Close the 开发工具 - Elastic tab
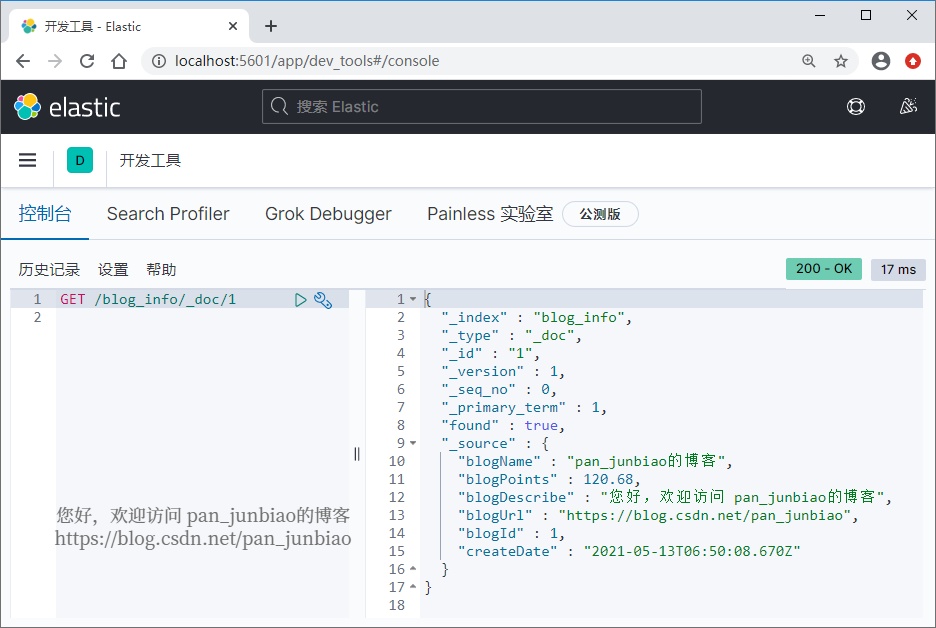The width and height of the screenshot is (936, 628). click(233, 26)
